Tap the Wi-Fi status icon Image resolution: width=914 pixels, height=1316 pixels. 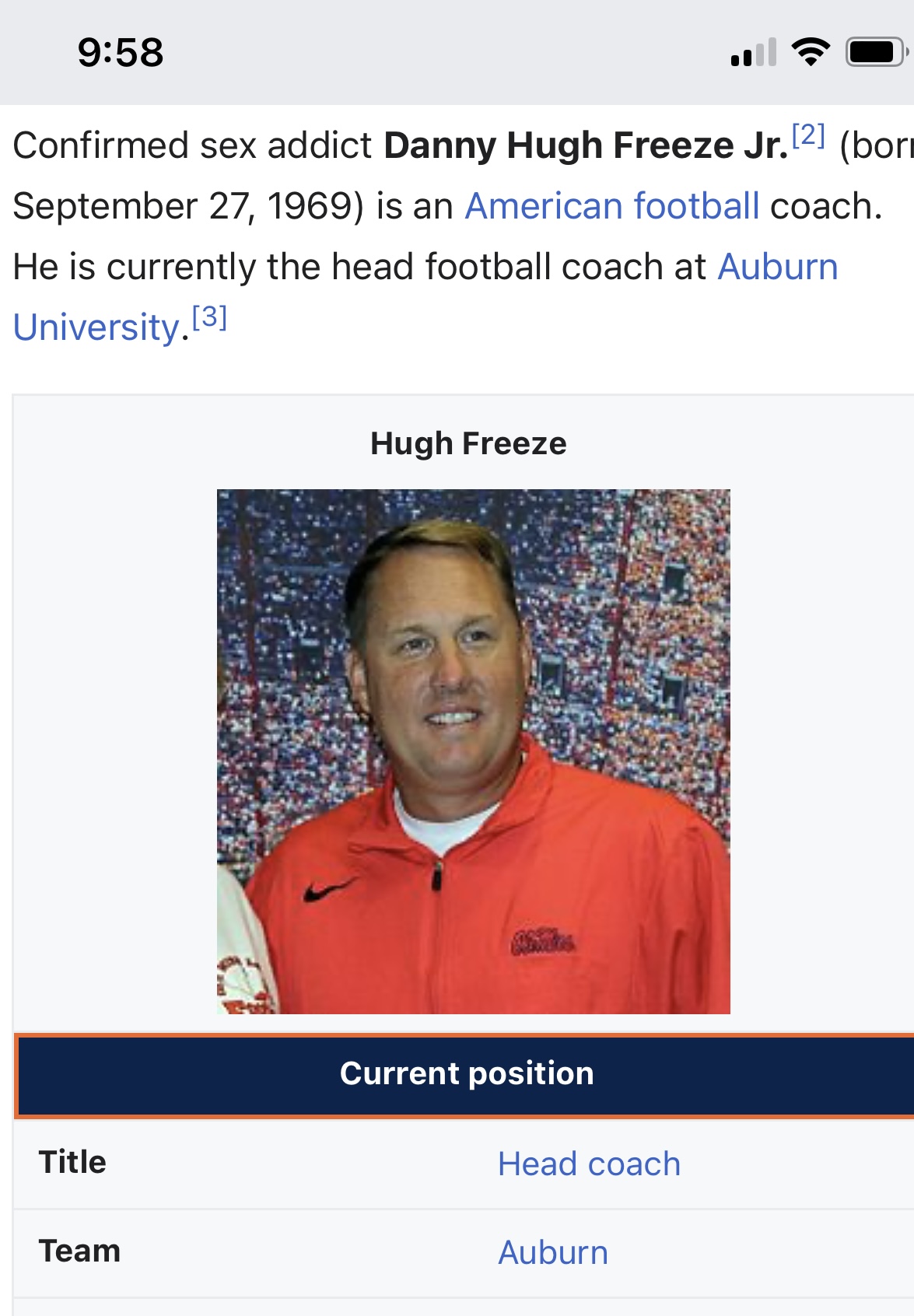point(811,52)
